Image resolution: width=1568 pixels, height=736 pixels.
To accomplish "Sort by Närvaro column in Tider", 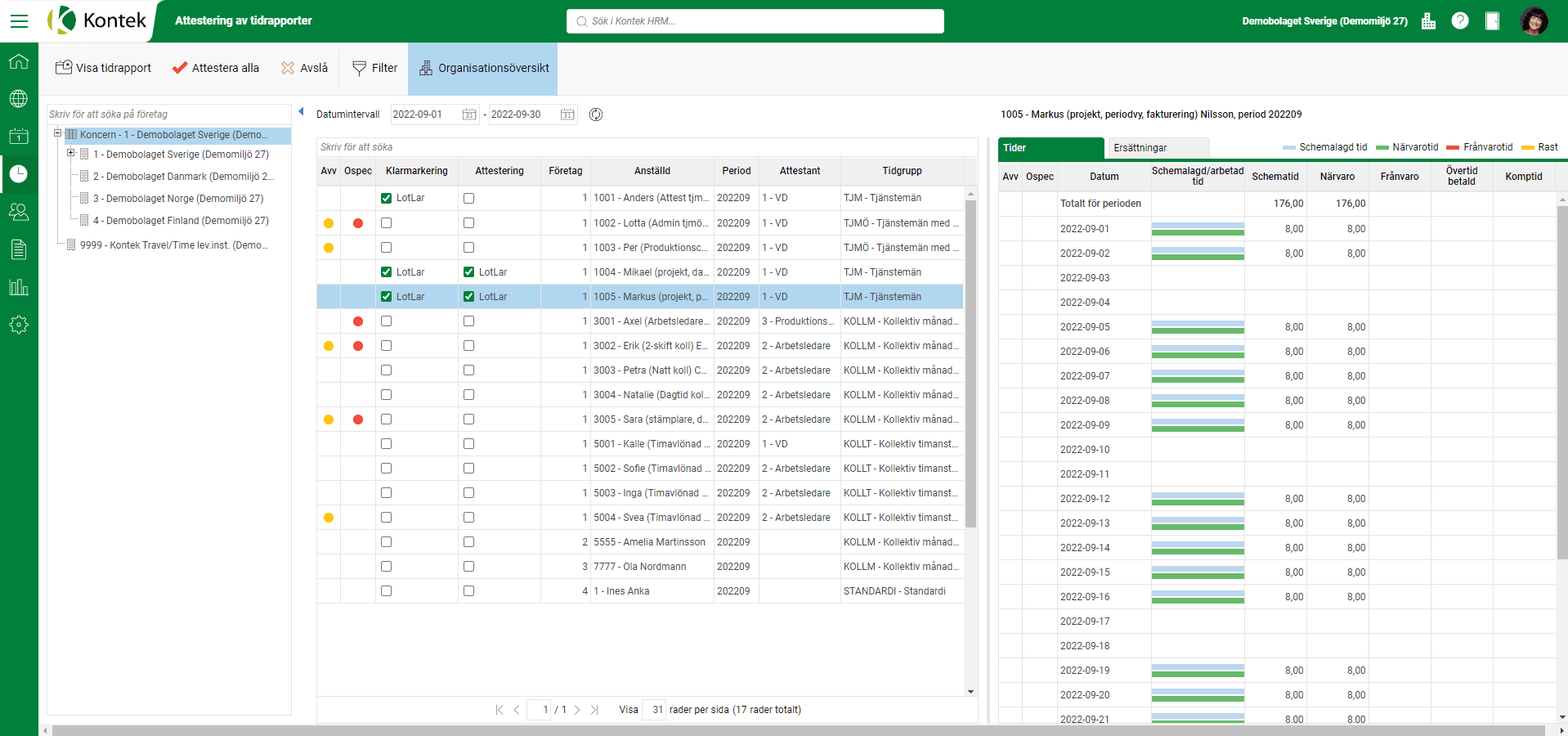I will [1337, 177].
